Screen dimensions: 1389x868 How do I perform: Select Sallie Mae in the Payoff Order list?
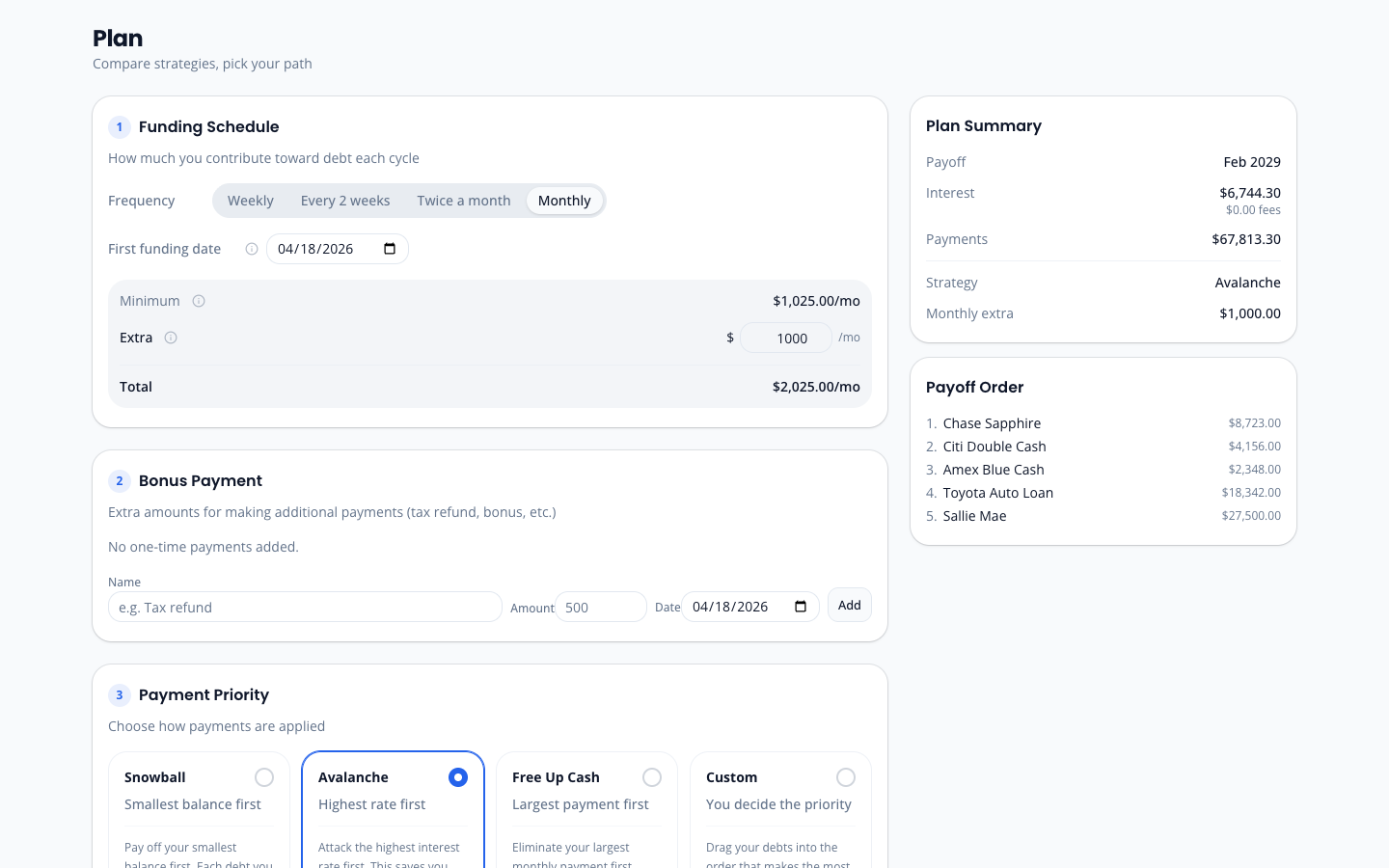point(974,516)
